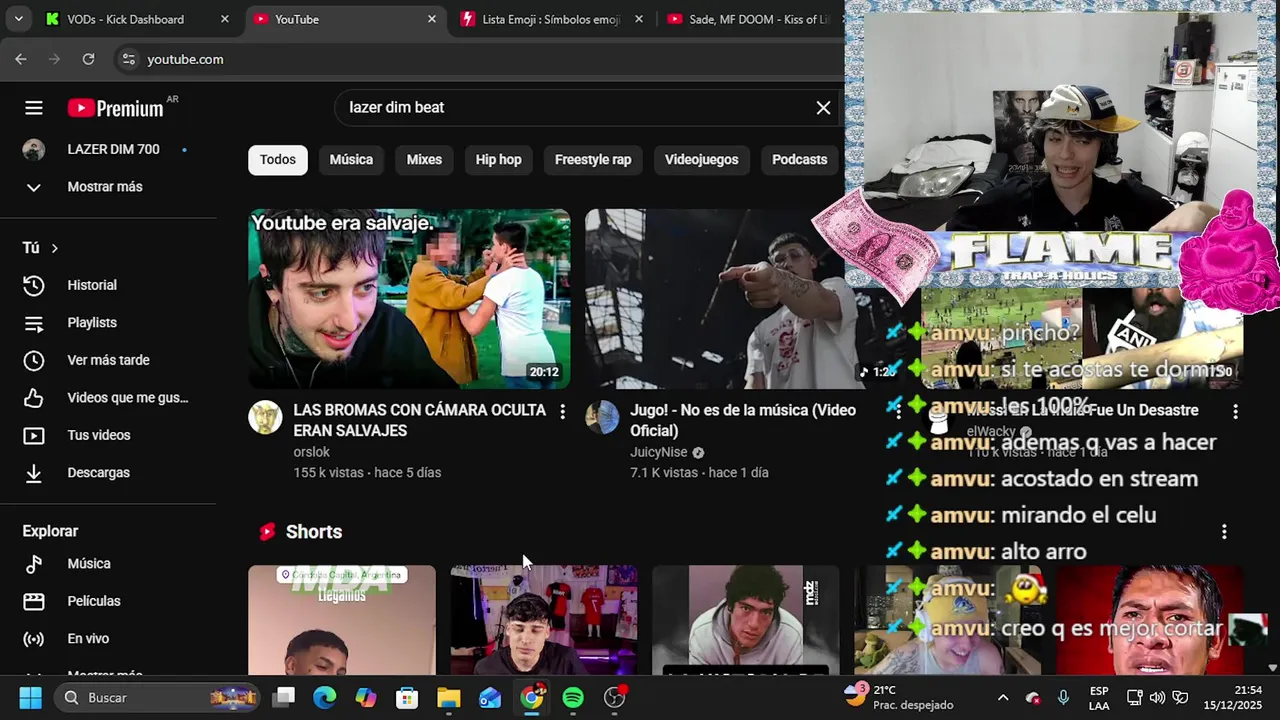Open the JuicyNise channel avatar
This screenshot has height=720, width=1280.
tap(602, 417)
